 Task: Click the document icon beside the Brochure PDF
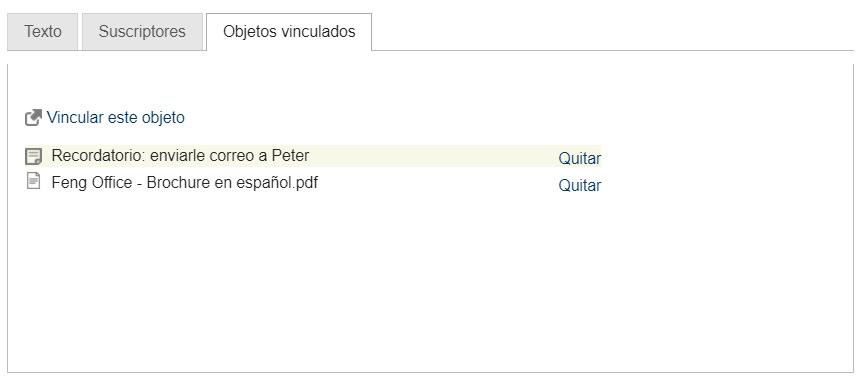[34, 181]
